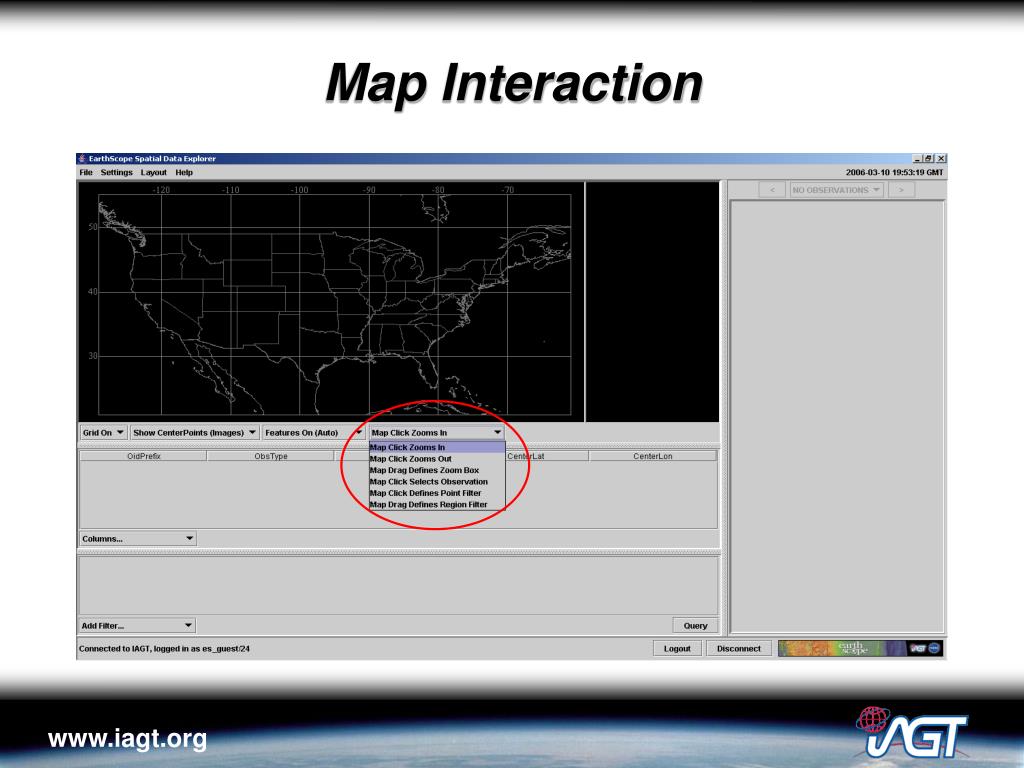This screenshot has height=768, width=1024.
Task: Open the Add Filter... dropdown
Action: (137, 626)
